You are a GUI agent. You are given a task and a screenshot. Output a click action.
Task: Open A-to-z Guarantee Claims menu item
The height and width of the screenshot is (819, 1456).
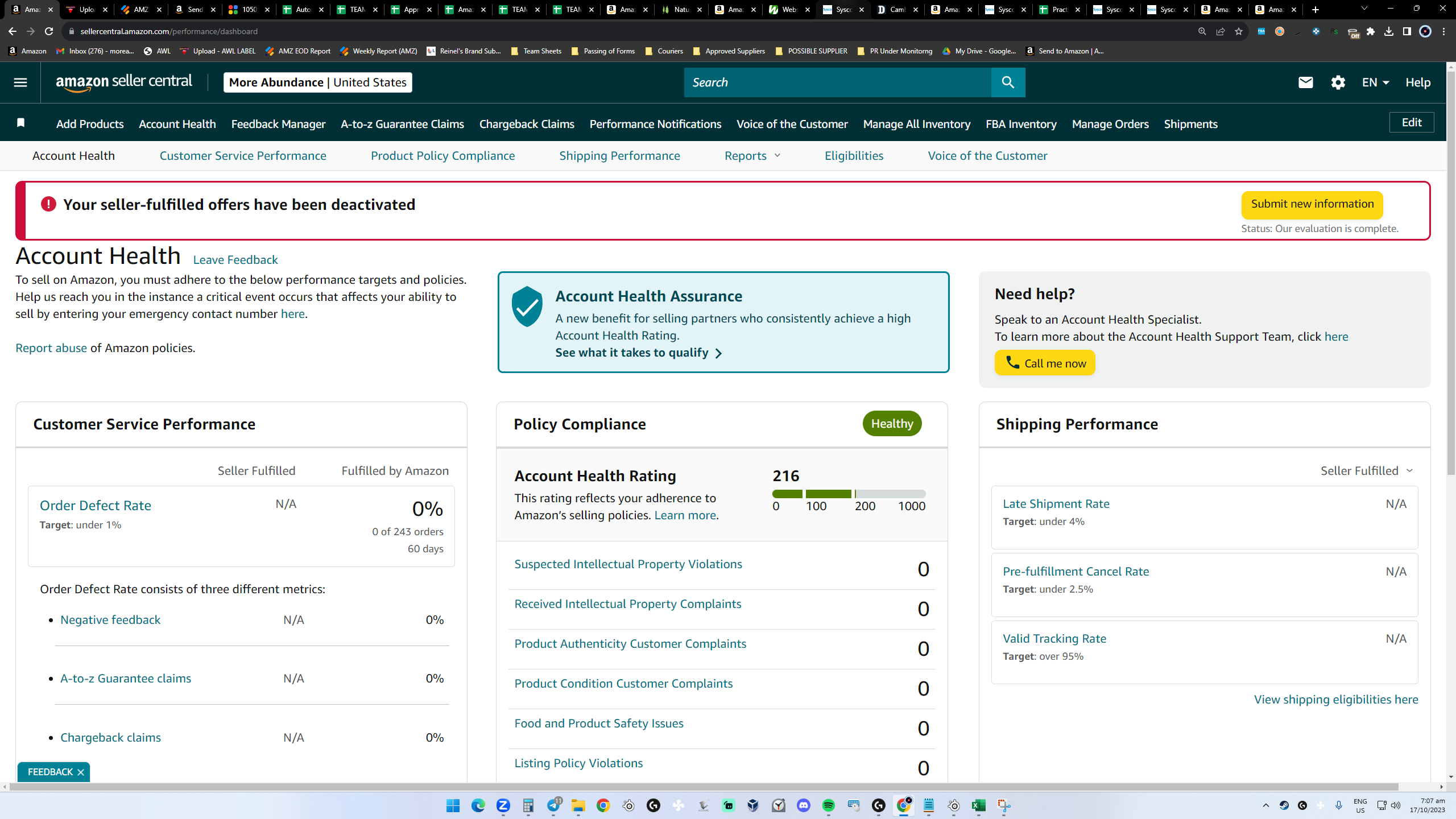pos(402,124)
